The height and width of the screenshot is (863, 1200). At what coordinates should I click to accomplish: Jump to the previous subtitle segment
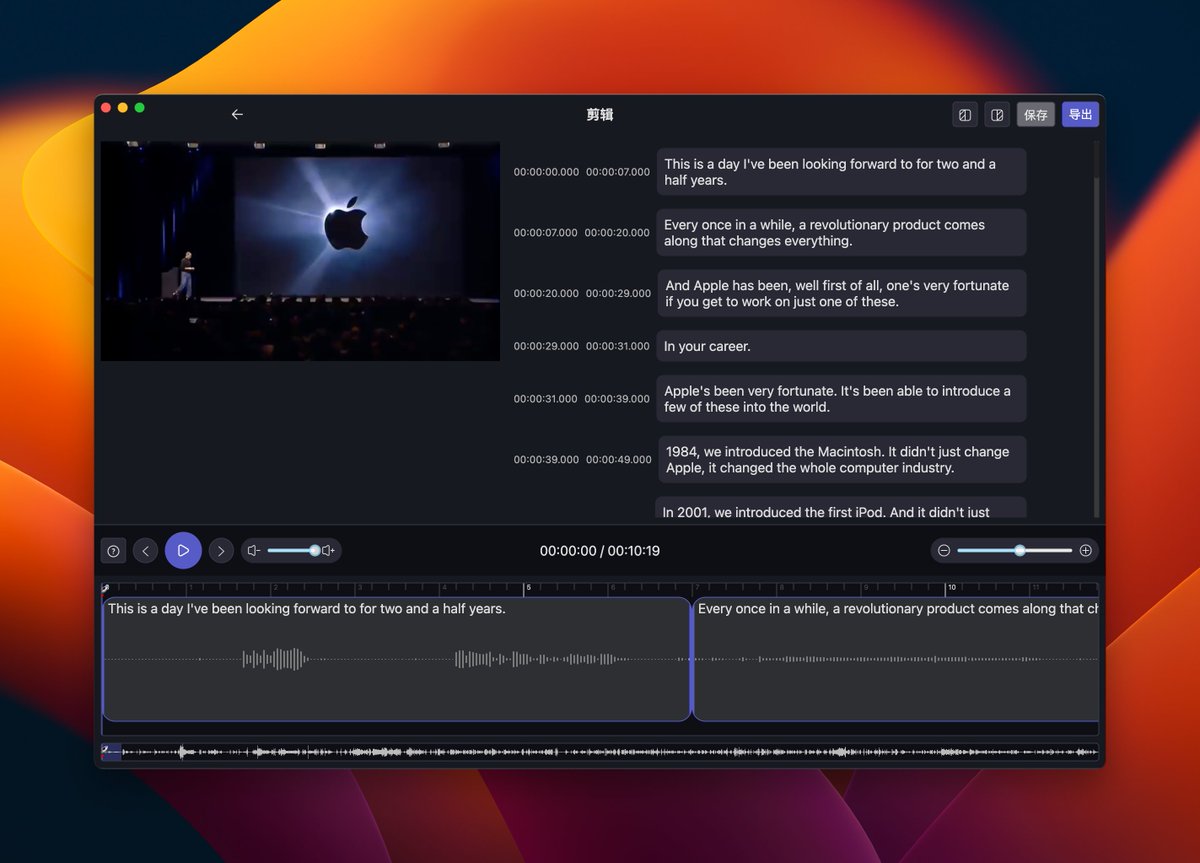[x=146, y=551]
